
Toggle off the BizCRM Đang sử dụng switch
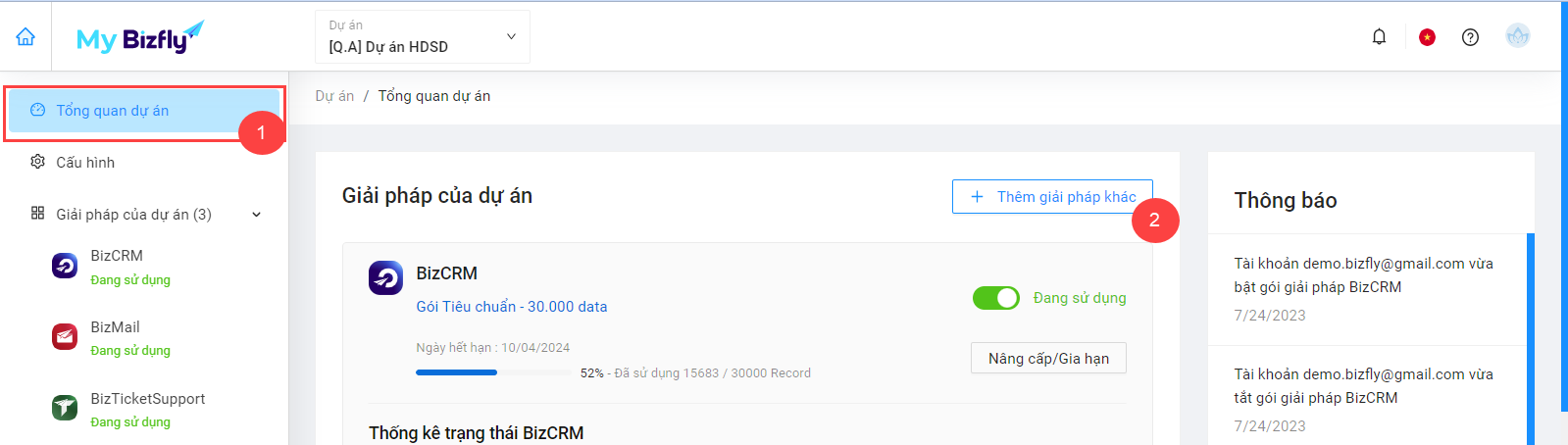click(x=996, y=298)
